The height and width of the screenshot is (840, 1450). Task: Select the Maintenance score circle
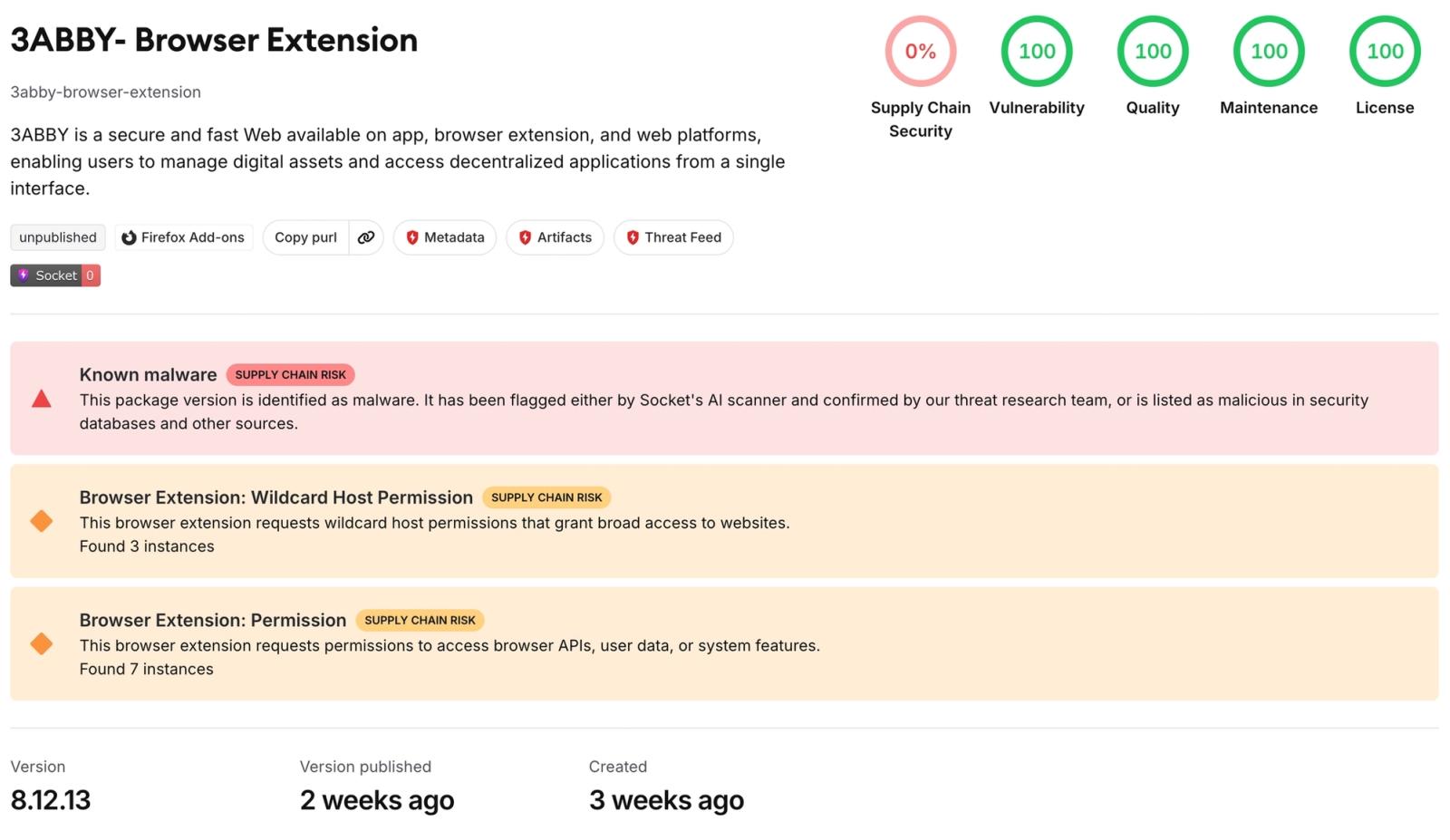coord(1269,52)
